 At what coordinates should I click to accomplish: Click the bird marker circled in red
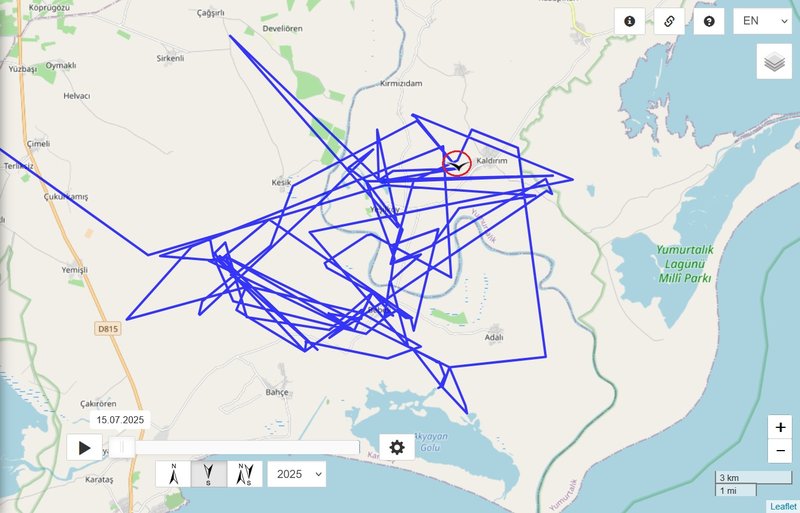(x=457, y=164)
